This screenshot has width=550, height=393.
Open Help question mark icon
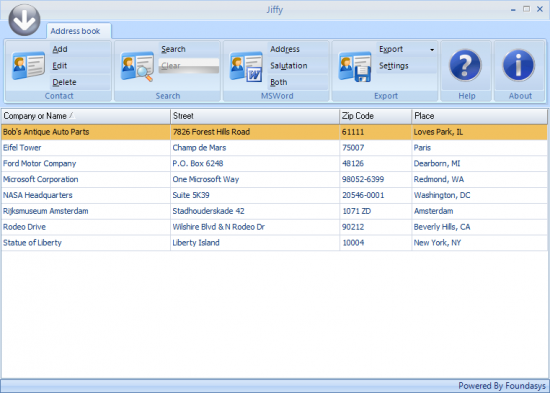tap(465, 65)
